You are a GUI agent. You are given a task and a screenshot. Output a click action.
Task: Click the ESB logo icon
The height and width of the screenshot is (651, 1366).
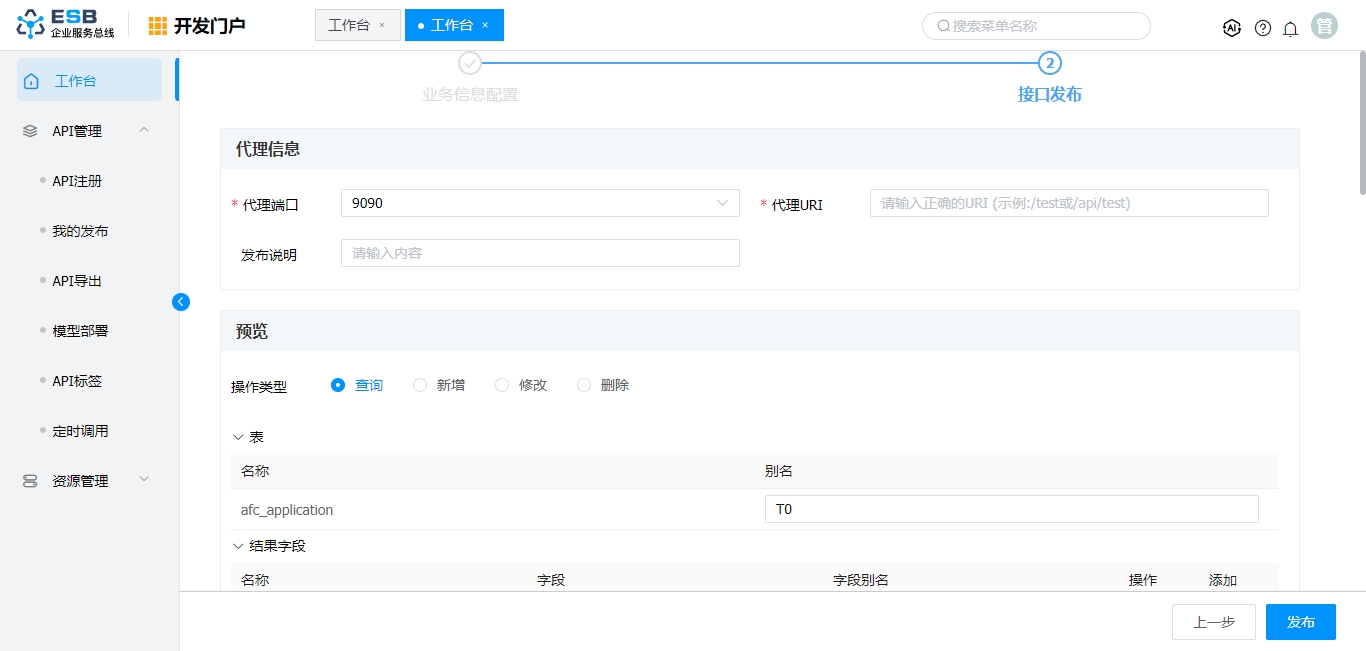click(31, 25)
